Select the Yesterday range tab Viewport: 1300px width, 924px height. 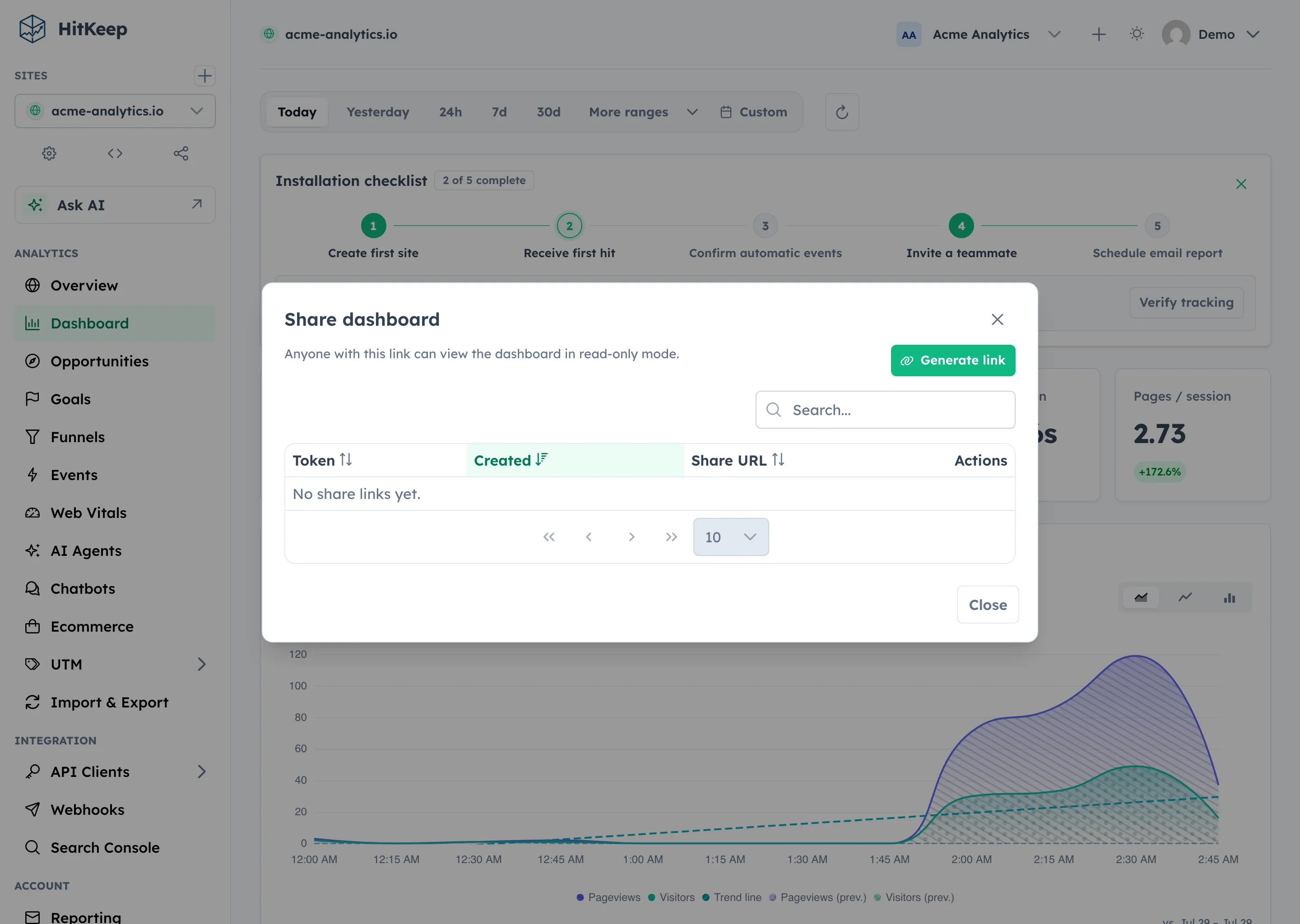tap(378, 112)
